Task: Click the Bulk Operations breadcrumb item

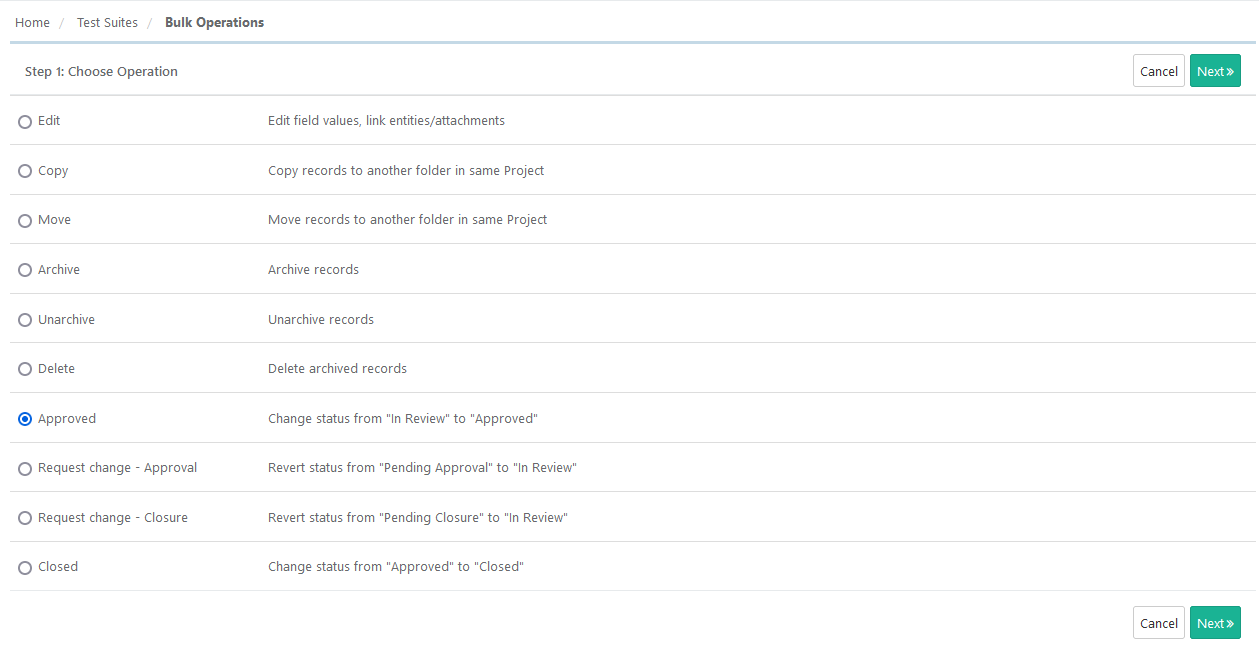Action: pyautogui.click(x=214, y=22)
